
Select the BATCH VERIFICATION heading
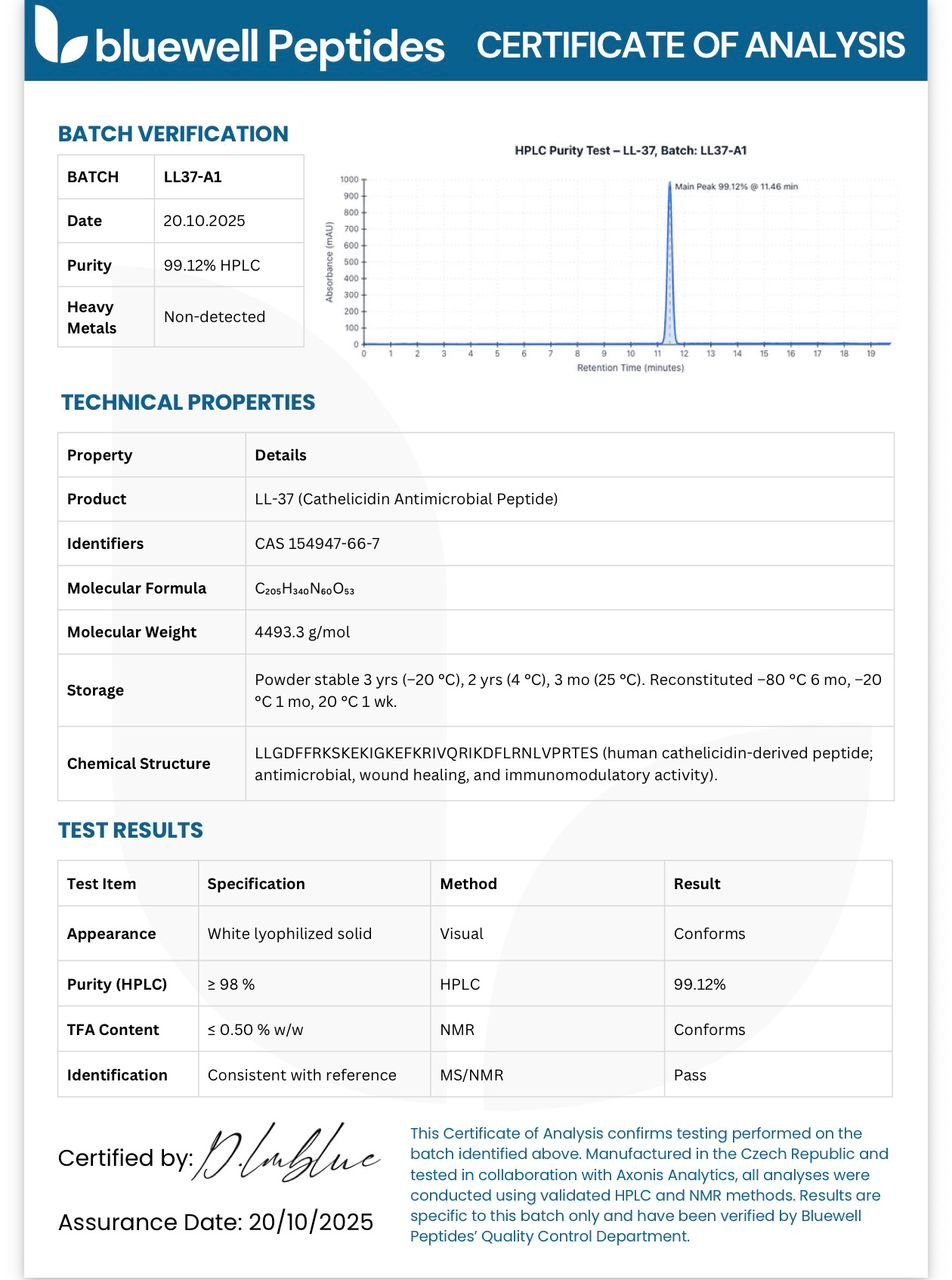click(x=173, y=134)
